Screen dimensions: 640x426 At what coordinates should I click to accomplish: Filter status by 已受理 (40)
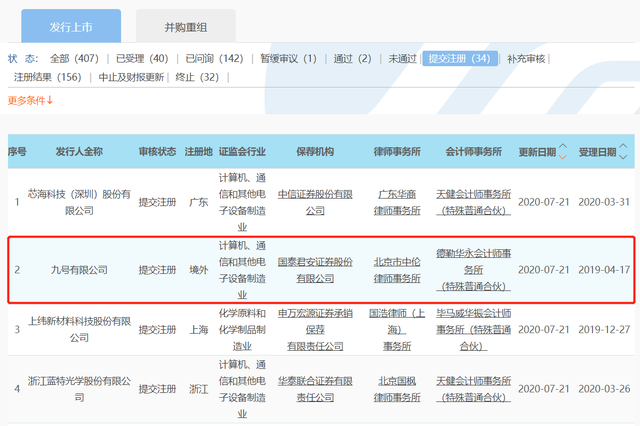pyautogui.click(x=142, y=59)
